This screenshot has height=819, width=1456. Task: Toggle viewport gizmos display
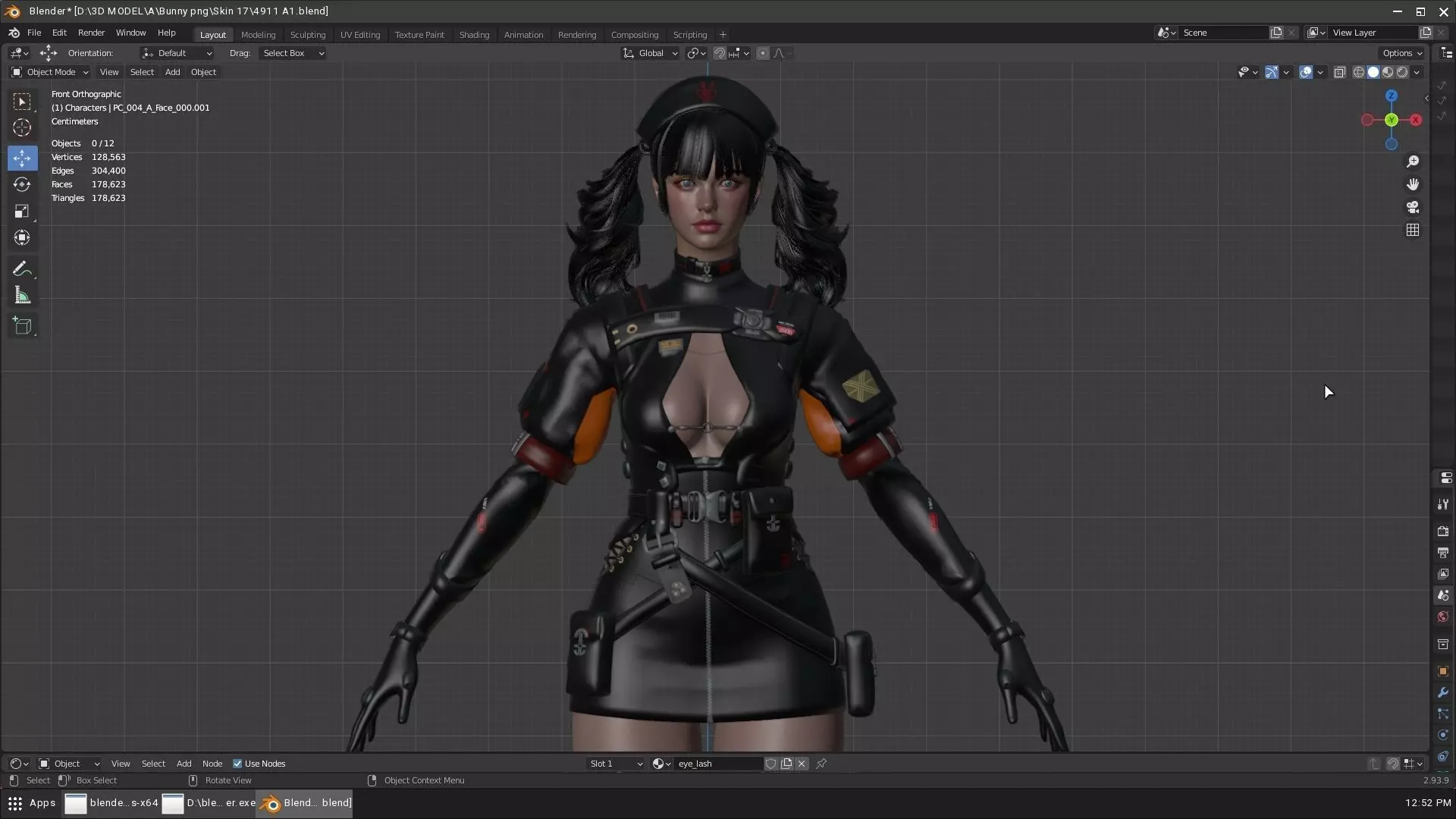(1272, 72)
